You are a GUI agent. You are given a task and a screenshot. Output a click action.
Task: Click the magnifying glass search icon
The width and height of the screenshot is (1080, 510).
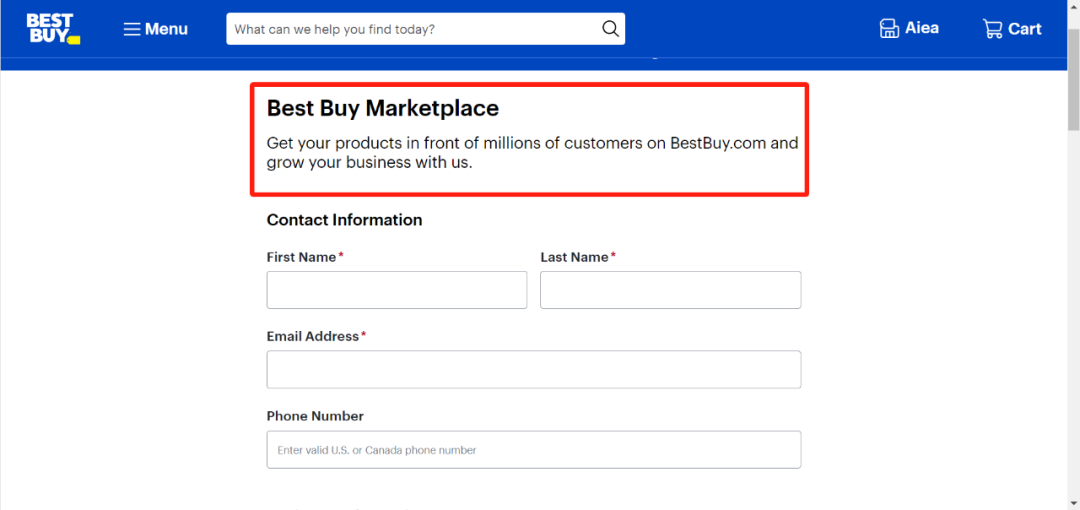click(610, 29)
